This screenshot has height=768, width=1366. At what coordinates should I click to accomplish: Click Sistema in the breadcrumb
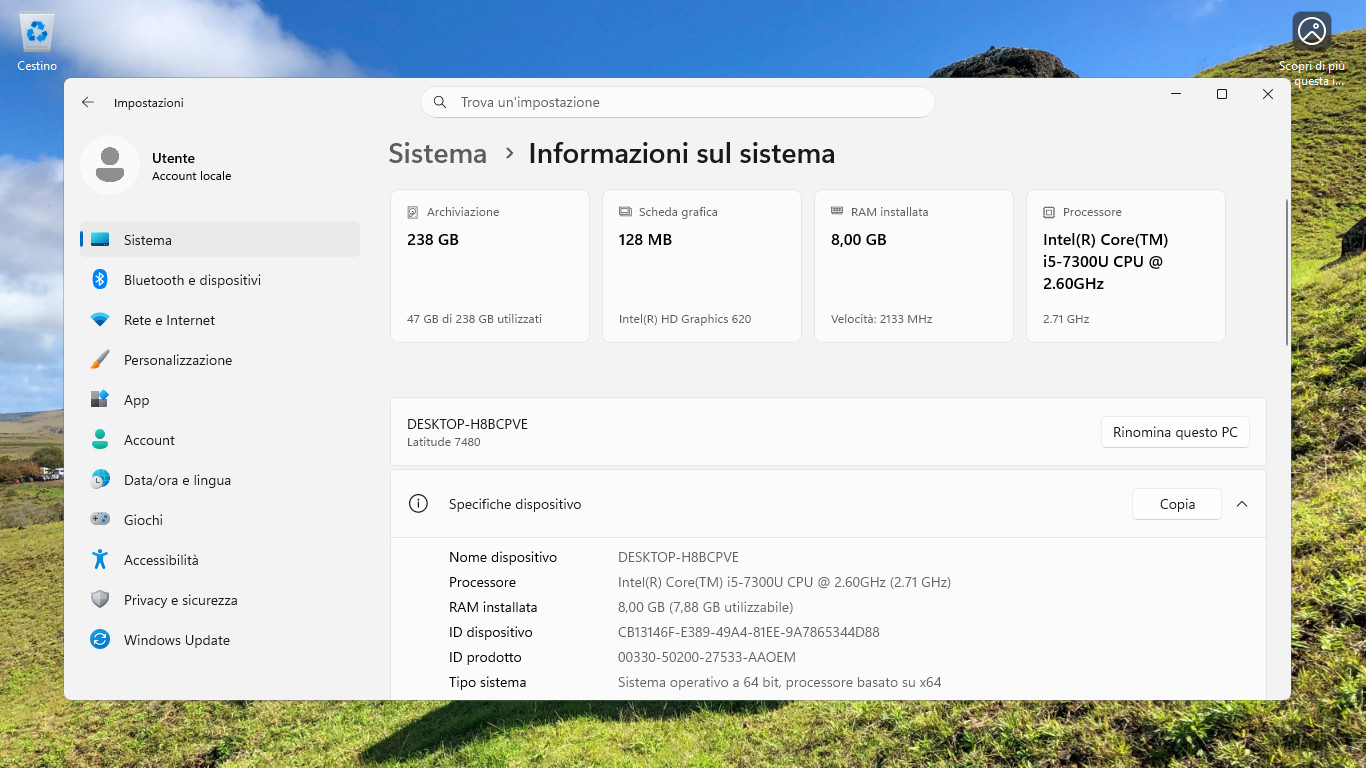tap(437, 154)
